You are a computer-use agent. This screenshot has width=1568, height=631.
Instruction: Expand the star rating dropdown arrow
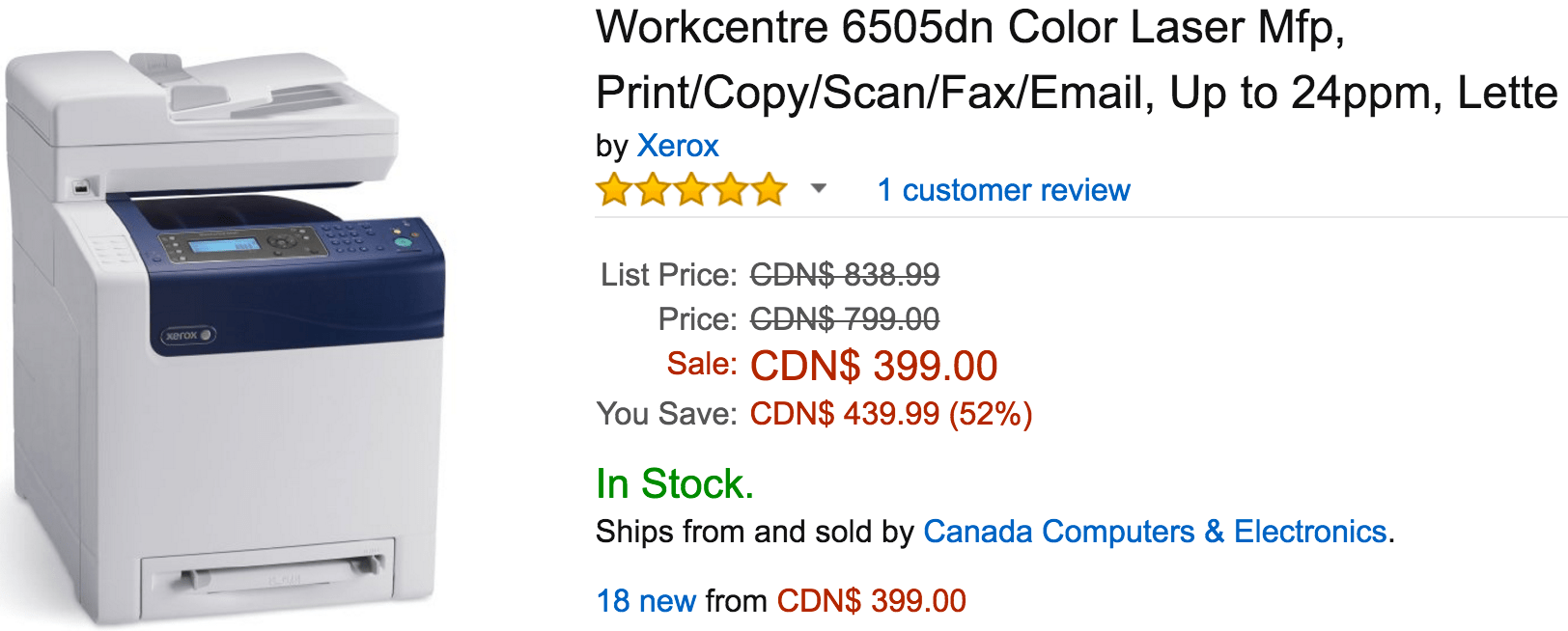pos(819,188)
